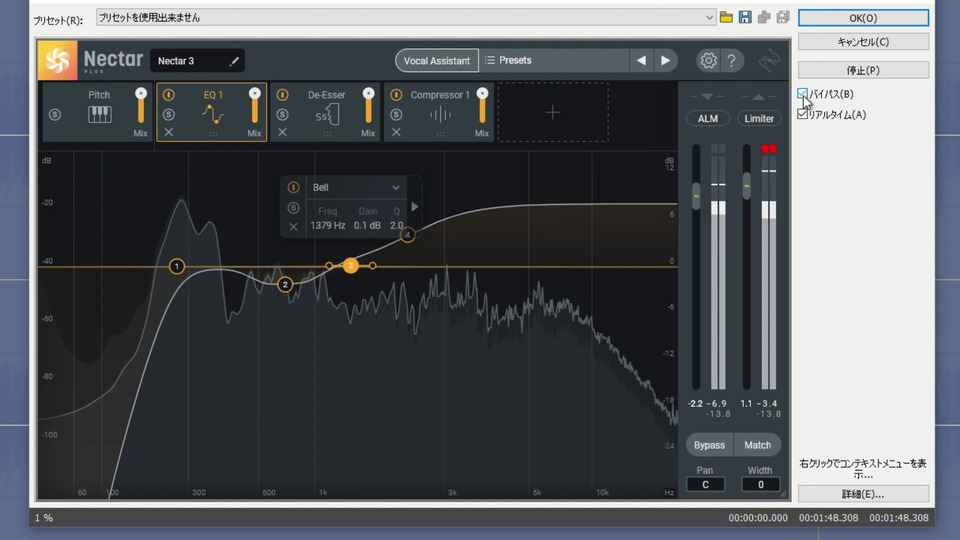Image resolution: width=960 pixels, height=540 pixels.
Task: Toggle De-Esser module power button
Action: (282, 95)
